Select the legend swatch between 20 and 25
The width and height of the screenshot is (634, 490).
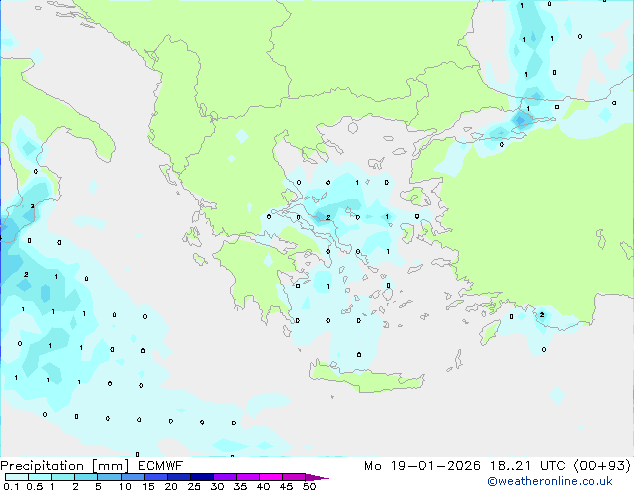pyautogui.click(x=179, y=477)
